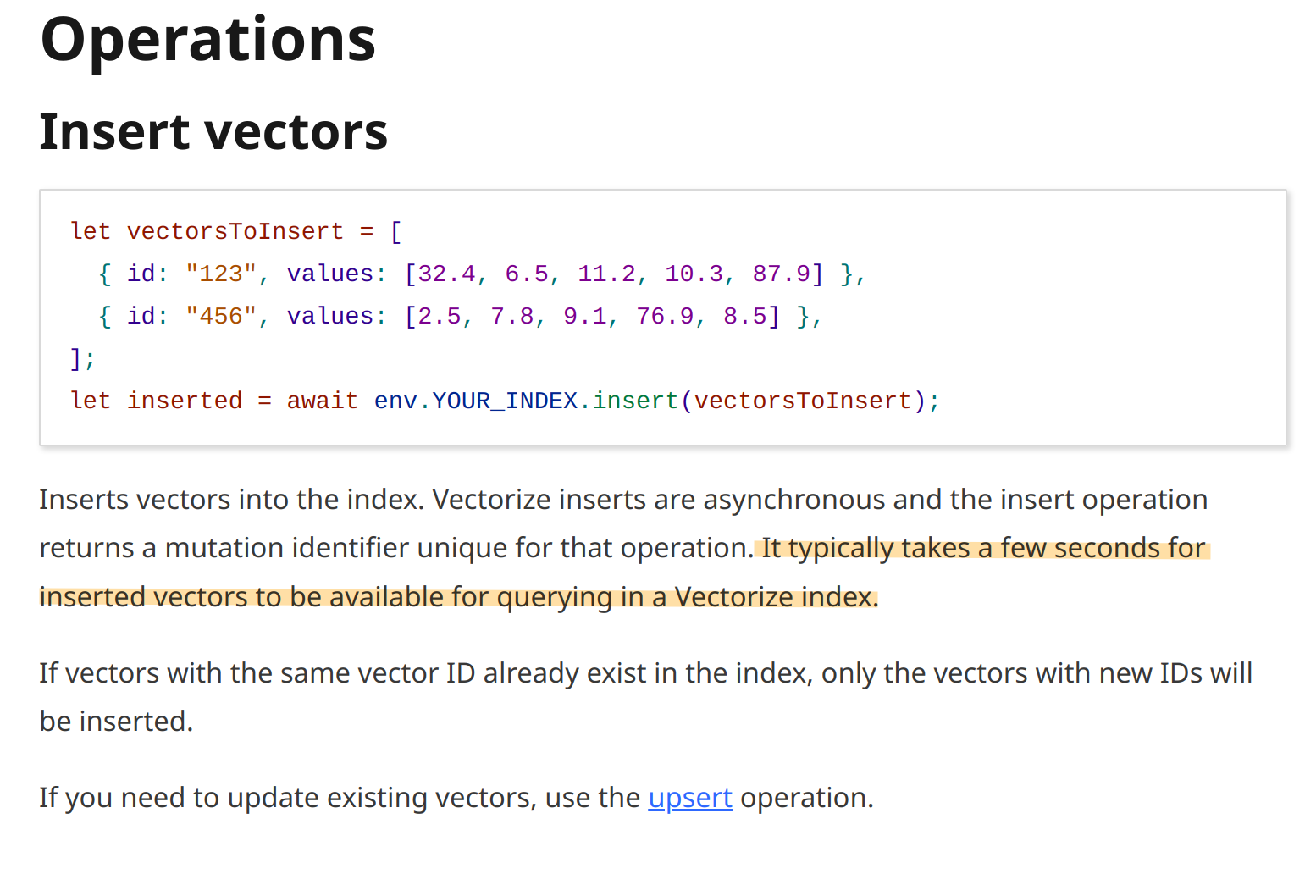
Task: Click the value 32.4 in the first vector
Action: [x=446, y=274]
